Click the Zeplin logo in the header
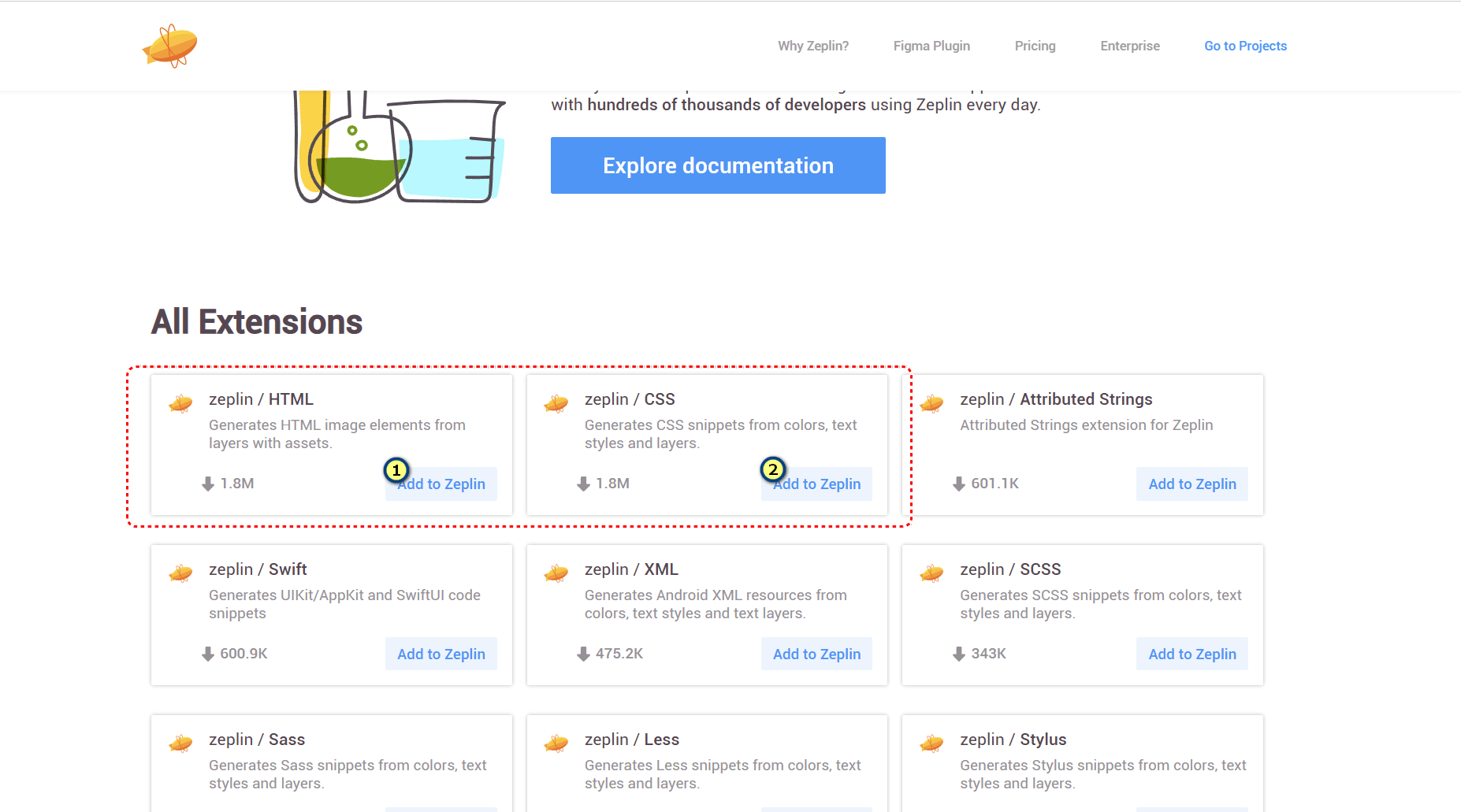 pyautogui.click(x=169, y=46)
